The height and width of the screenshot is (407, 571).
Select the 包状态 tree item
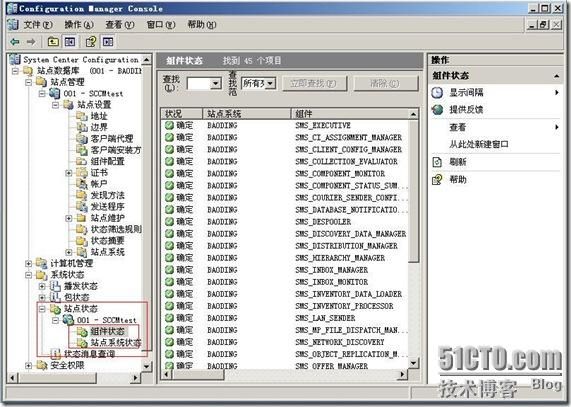(x=76, y=297)
